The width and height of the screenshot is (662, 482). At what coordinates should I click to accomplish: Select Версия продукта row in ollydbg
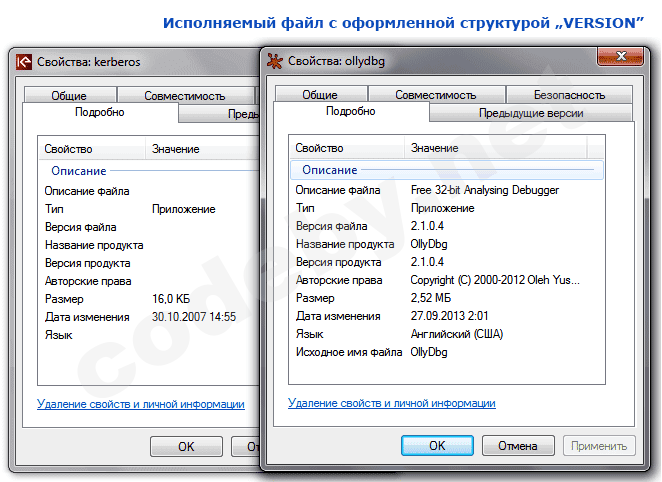447,262
